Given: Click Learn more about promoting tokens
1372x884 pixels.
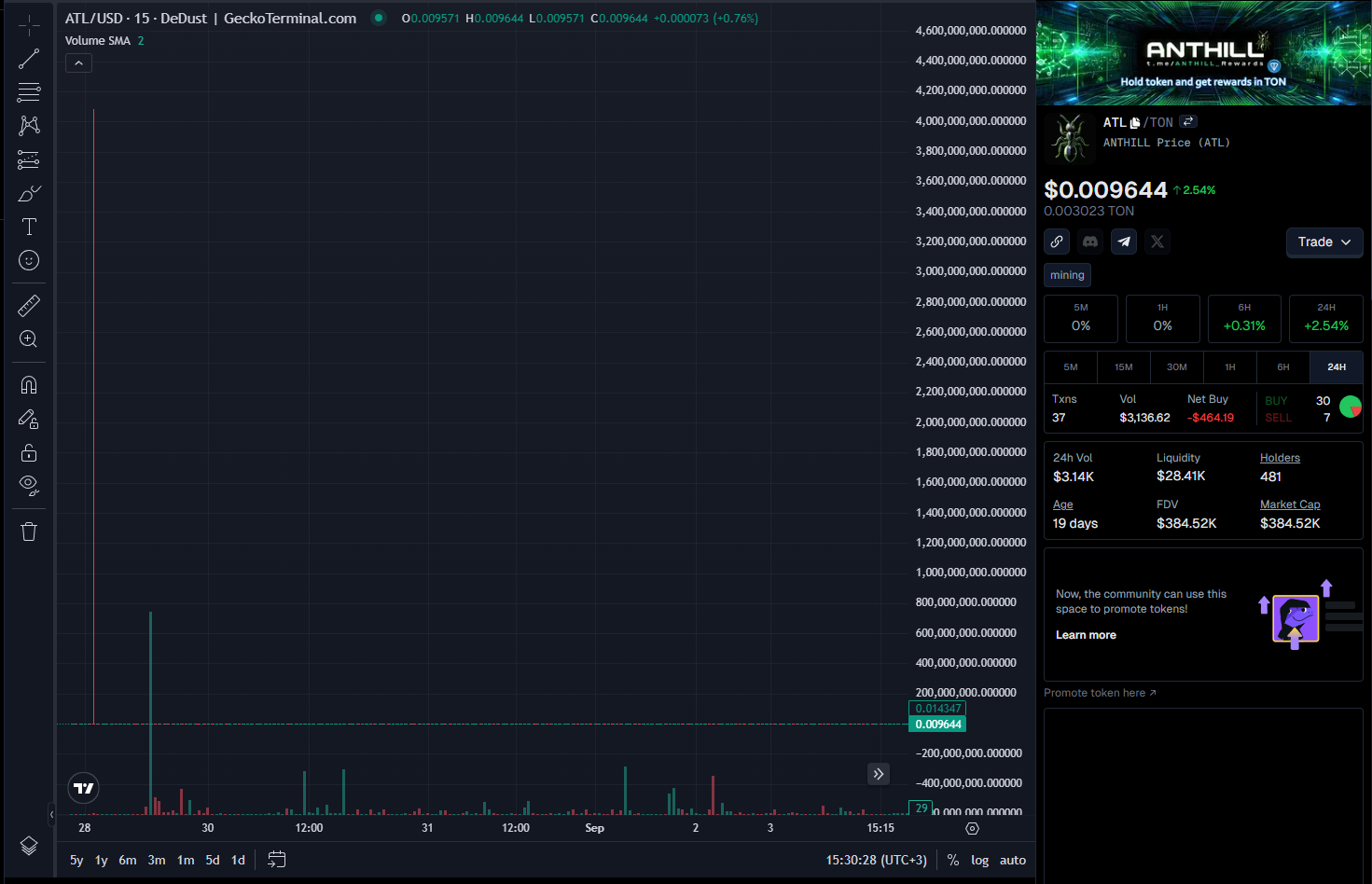Looking at the screenshot, I should pos(1086,635).
